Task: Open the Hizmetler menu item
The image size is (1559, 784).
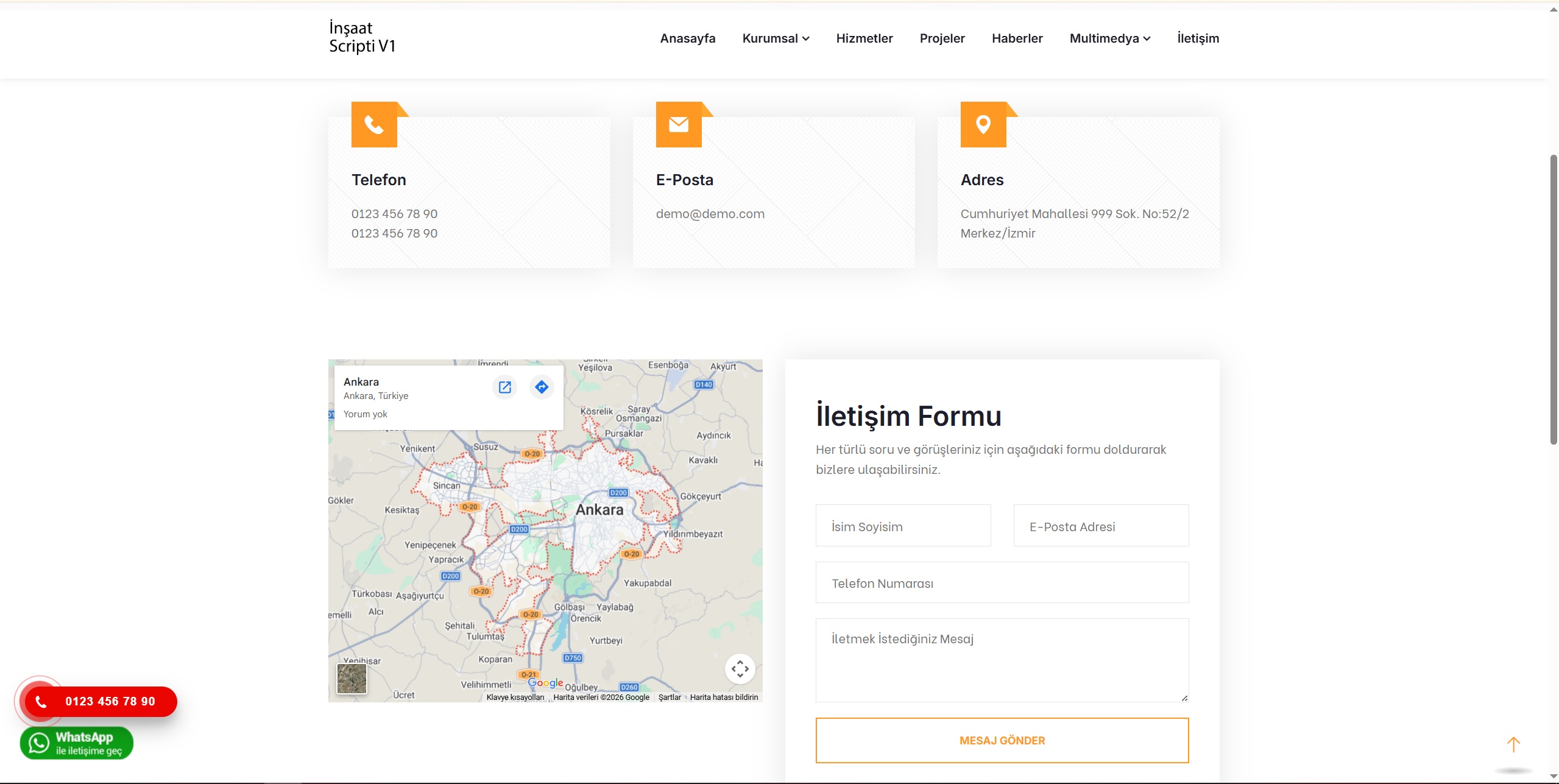Action: pos(864,38)
